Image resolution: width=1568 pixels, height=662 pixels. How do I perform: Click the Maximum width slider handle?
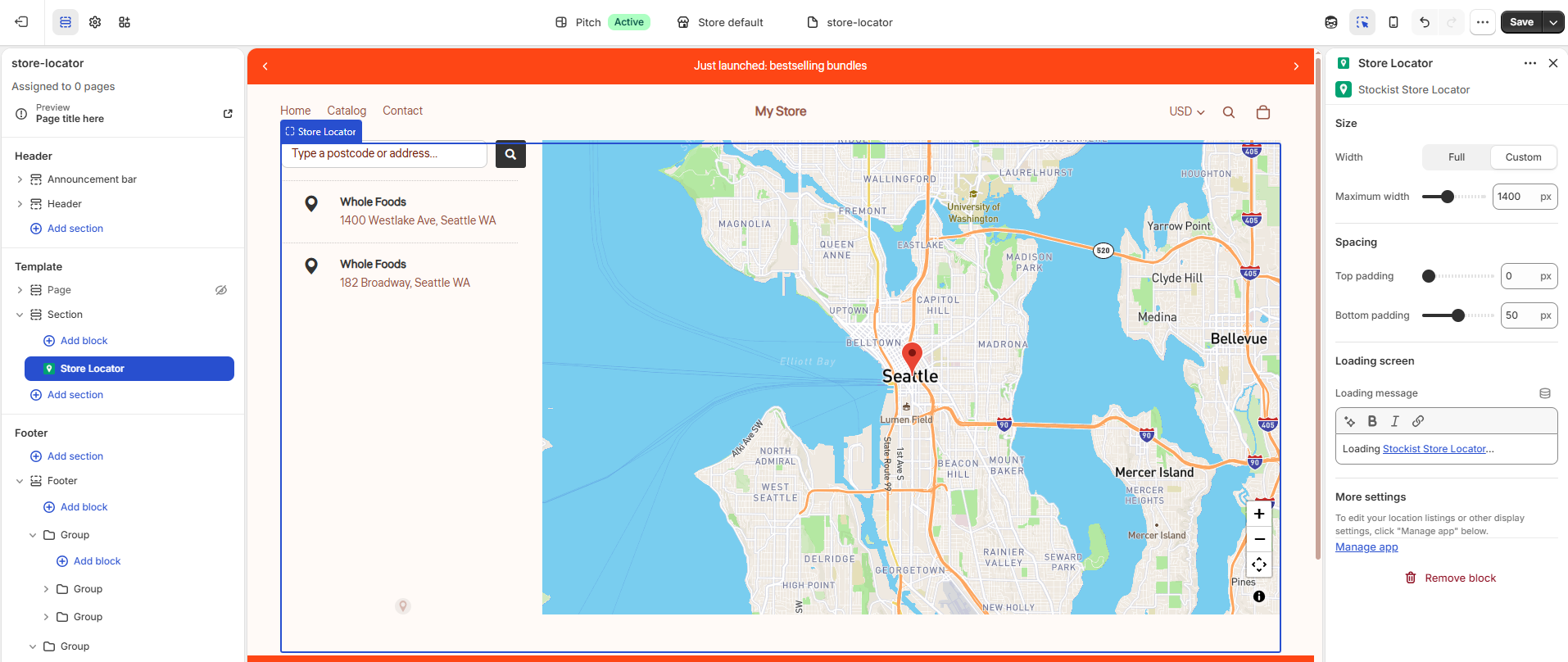point(1448,197)
